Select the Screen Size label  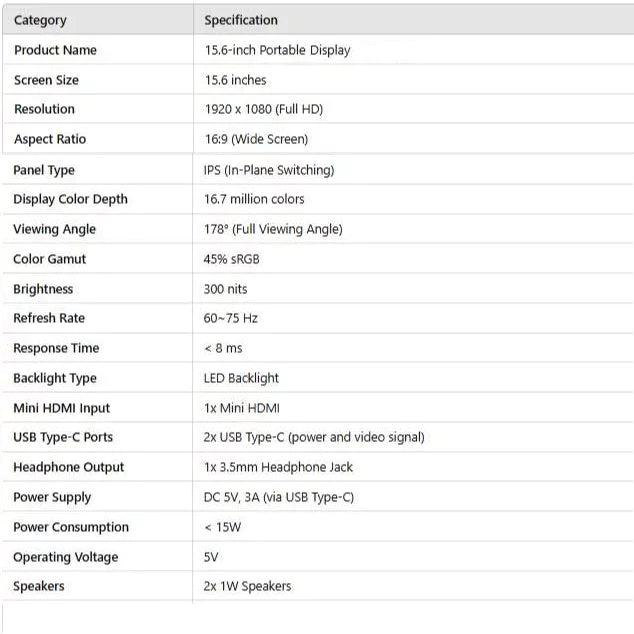46,80
